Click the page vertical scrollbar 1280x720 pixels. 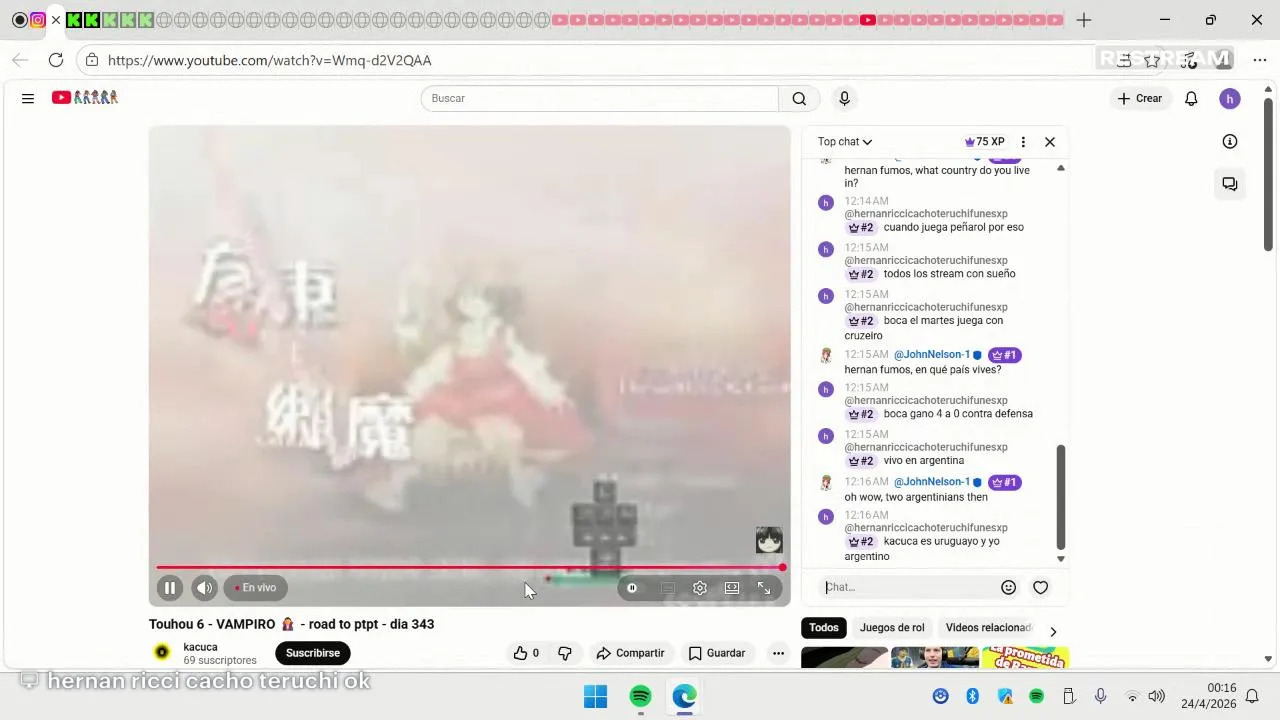coord(1268,175)
